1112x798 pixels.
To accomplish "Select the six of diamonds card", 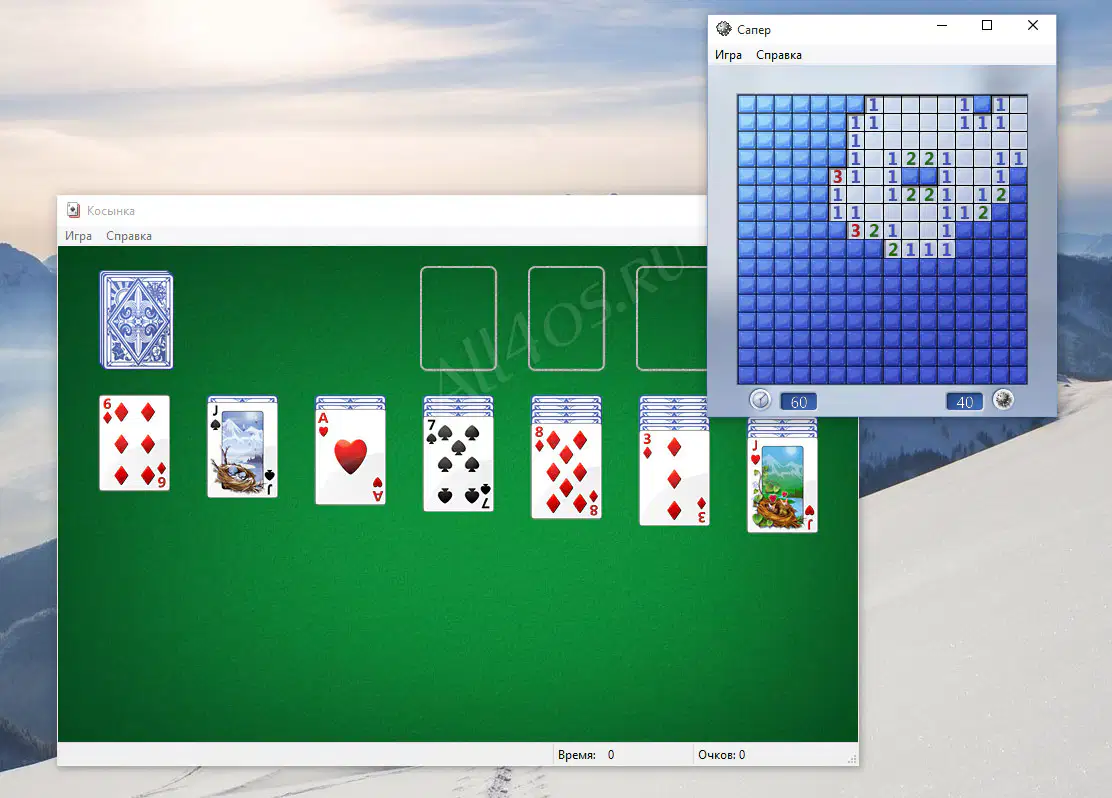I will click(x=135, y=443).
